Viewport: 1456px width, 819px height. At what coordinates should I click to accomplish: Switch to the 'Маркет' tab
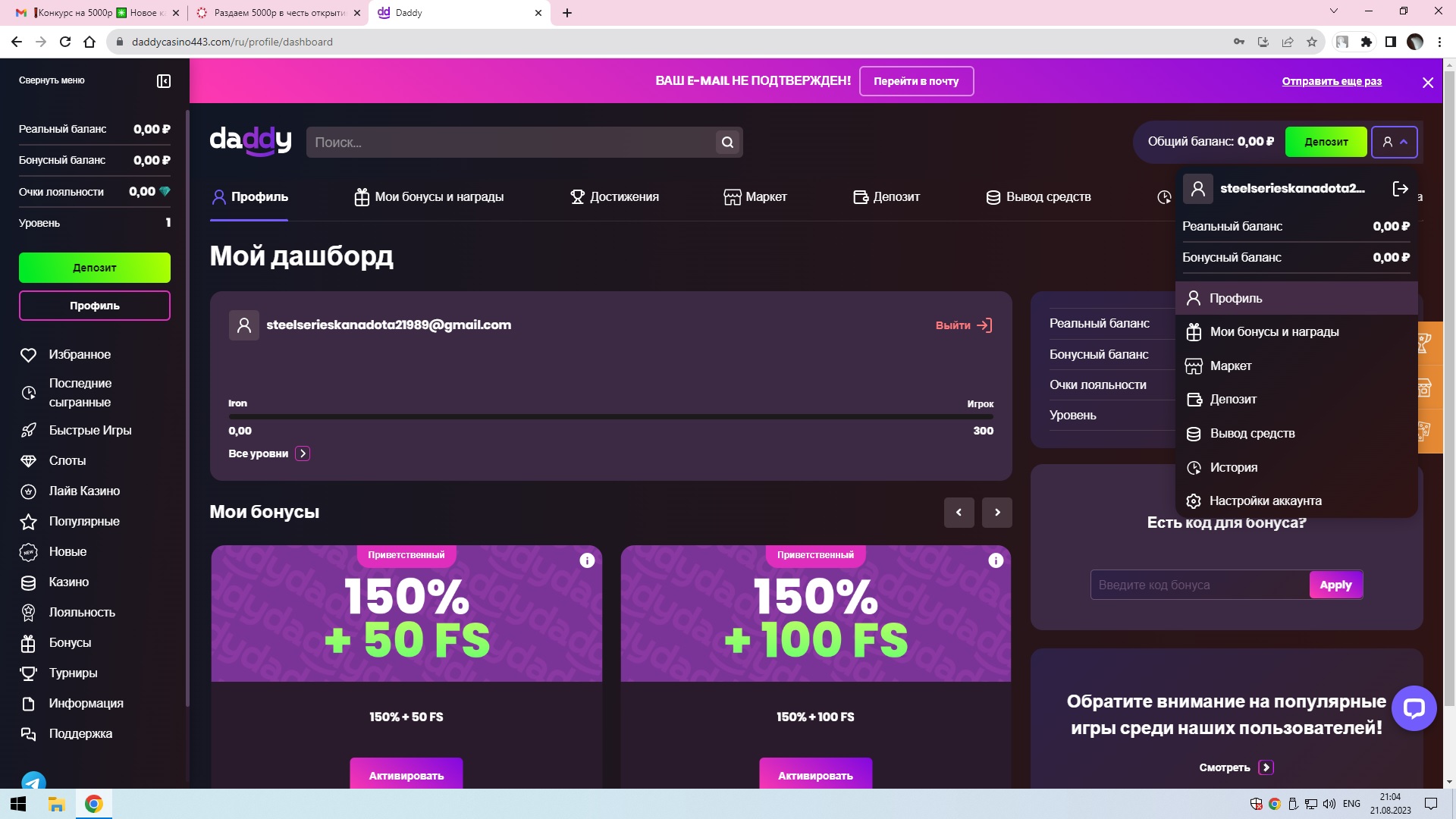pos(755,197)
